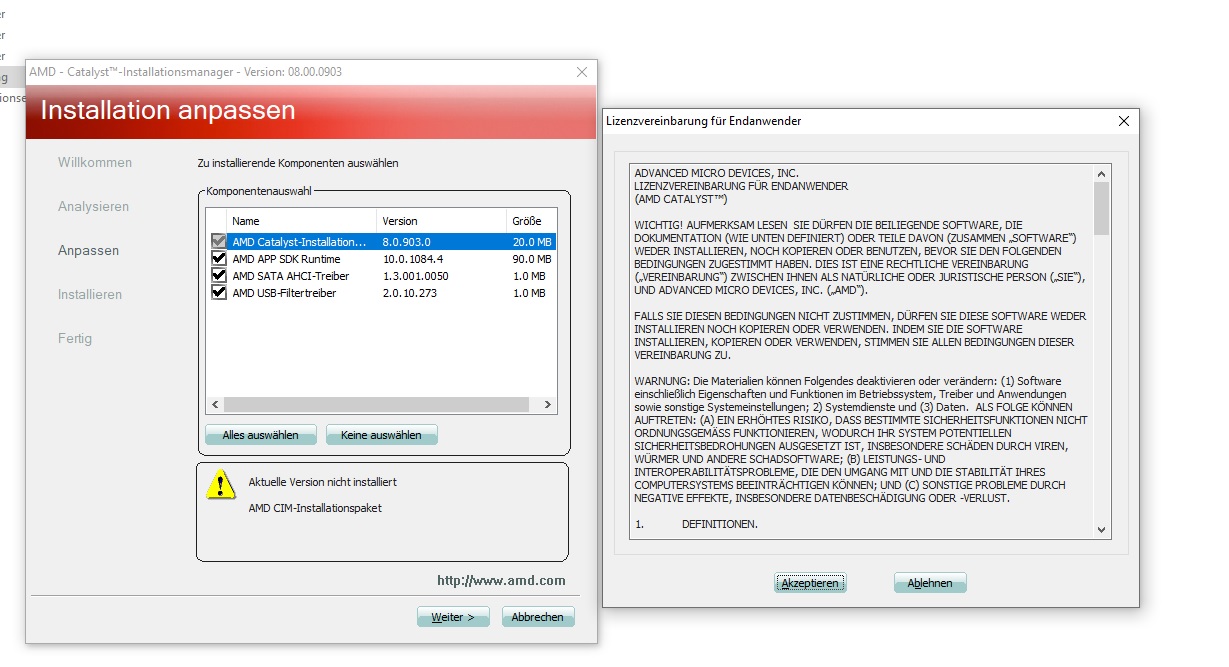This screenshot has height=667, width=1229.
Task: Select the Installieren step
Action: click(x=90, y=294)
